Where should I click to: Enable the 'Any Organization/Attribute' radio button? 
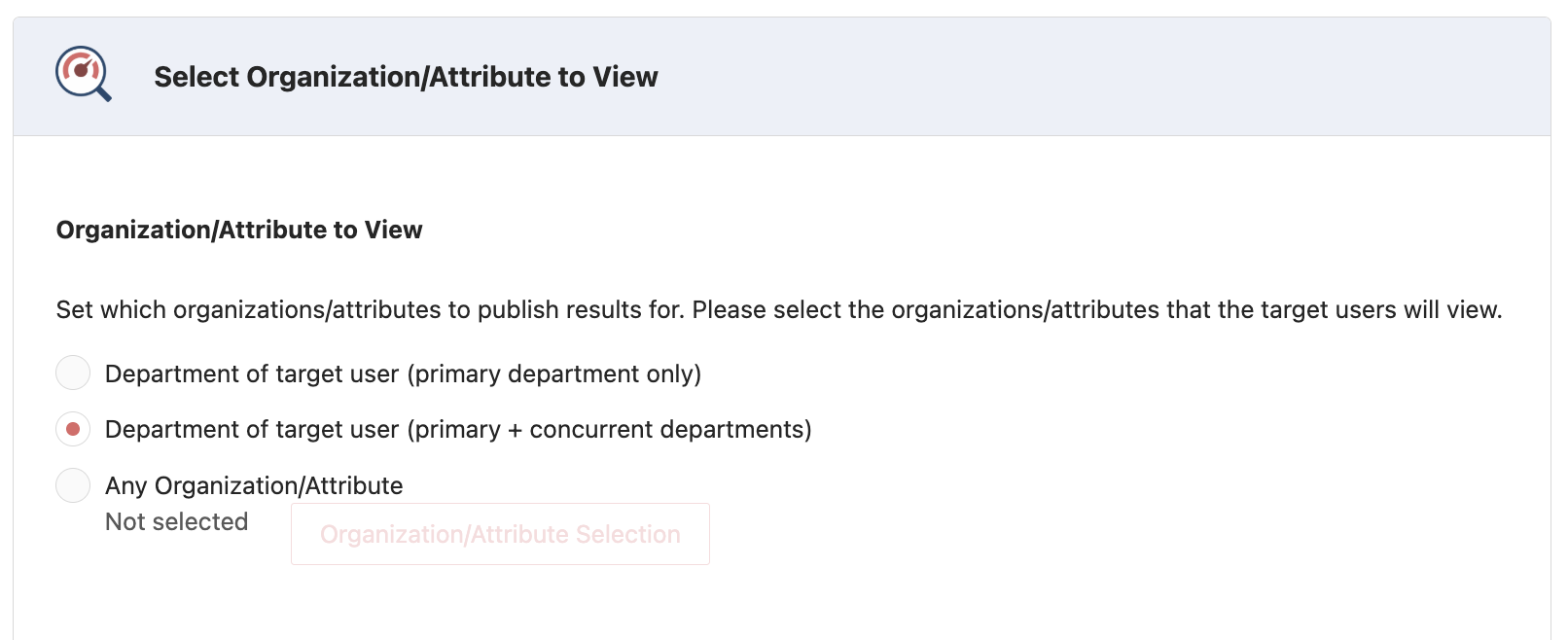point(73,485)
